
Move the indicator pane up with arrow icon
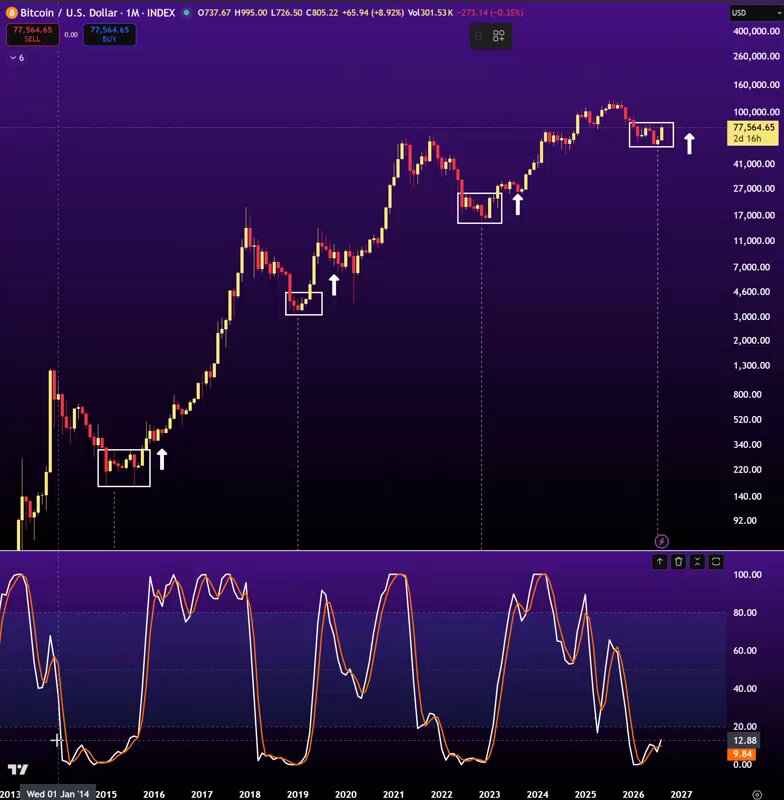pyautogui.click(x=660, y=562)
